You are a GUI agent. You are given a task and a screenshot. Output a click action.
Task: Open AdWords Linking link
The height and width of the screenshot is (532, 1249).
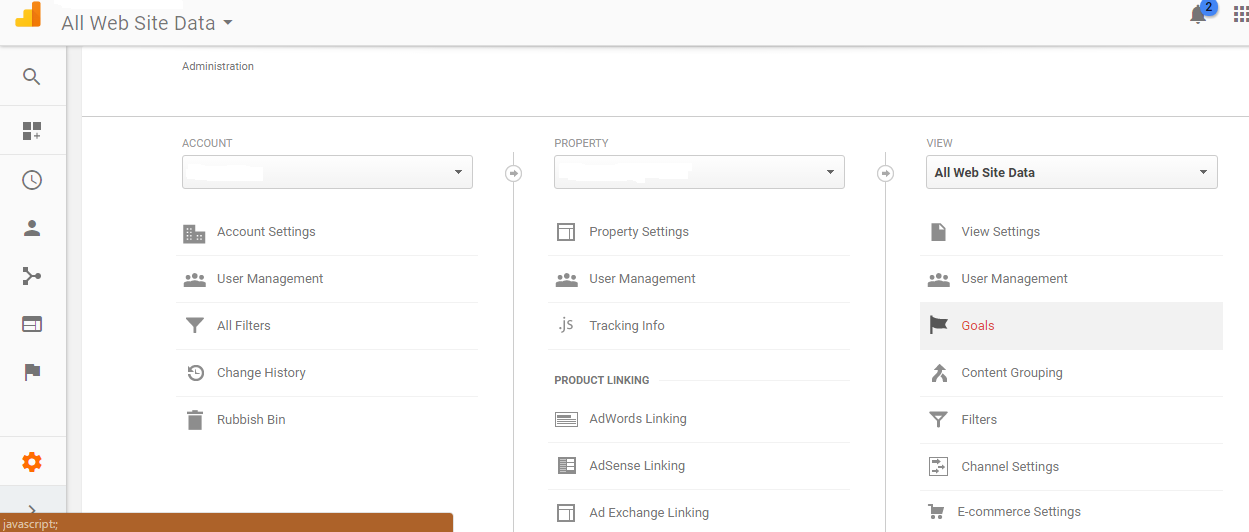point(637,419)
